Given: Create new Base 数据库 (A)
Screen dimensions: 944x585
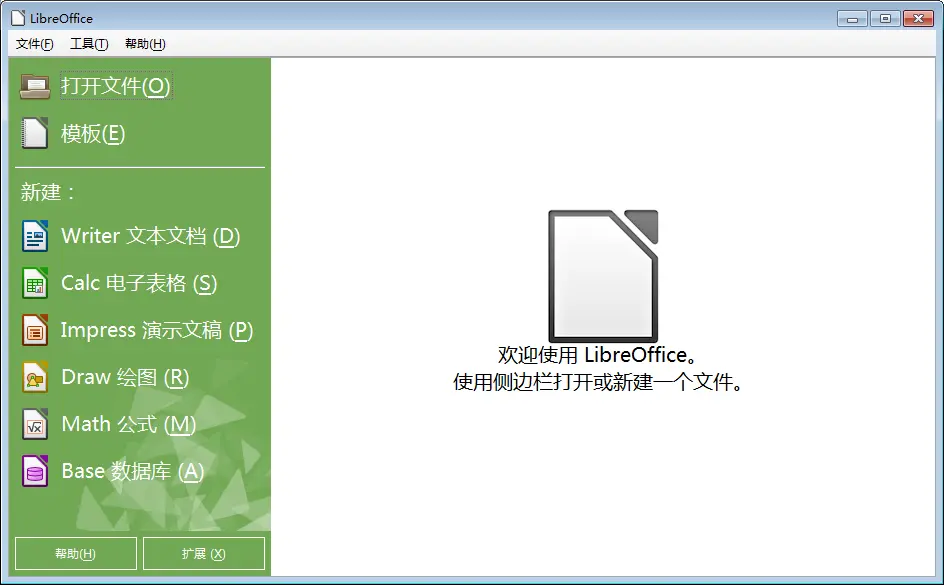Looking at the screenshot, I should [x=132, y=471].
